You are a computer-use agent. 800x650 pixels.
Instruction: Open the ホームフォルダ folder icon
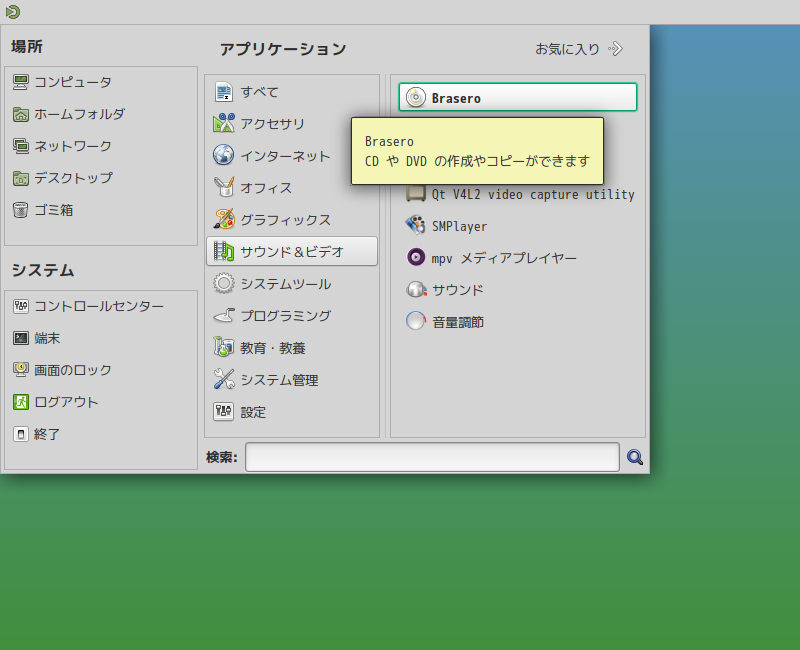[20, 114]
